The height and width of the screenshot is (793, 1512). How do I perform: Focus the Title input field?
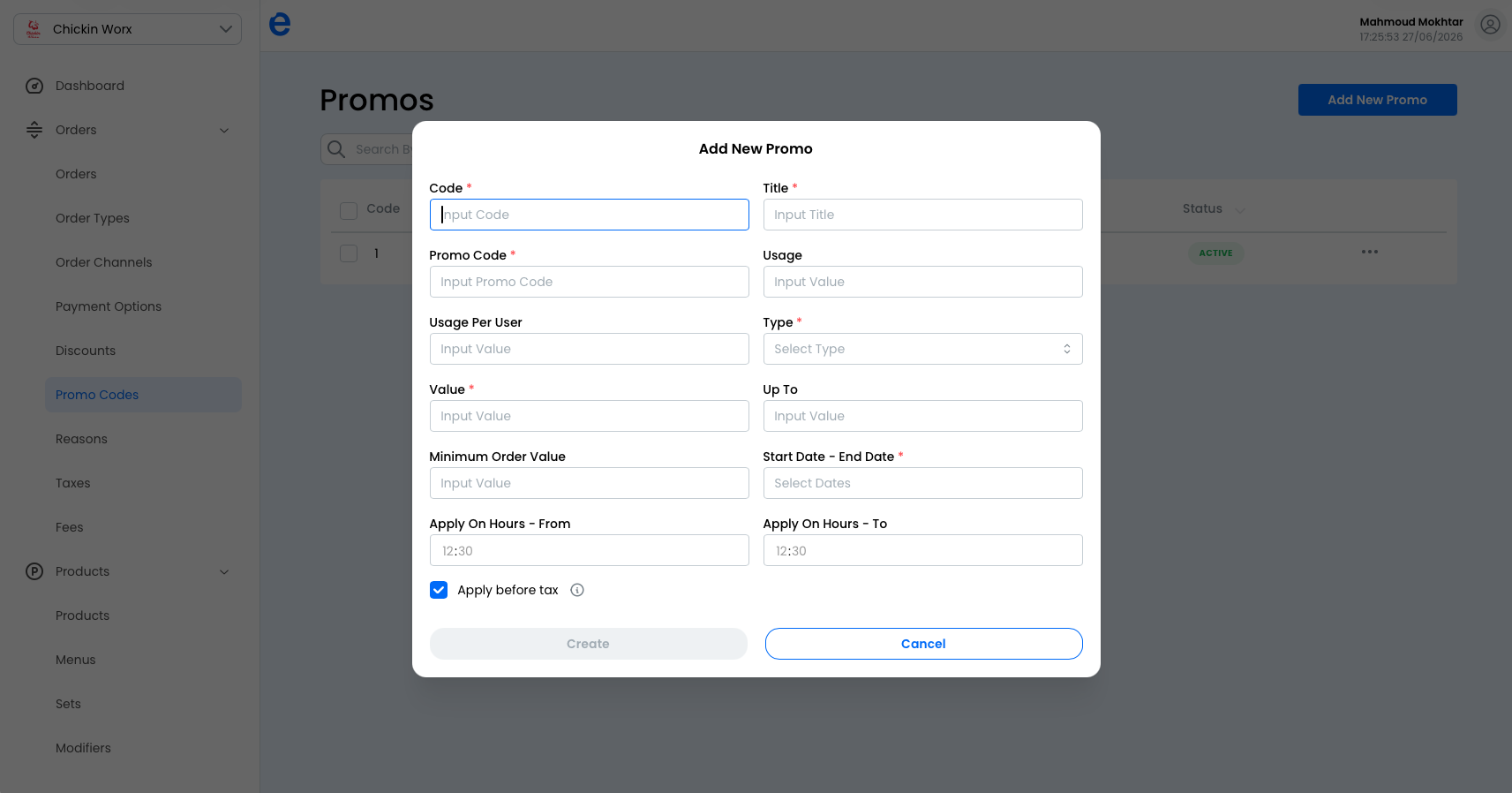(922, 215)
